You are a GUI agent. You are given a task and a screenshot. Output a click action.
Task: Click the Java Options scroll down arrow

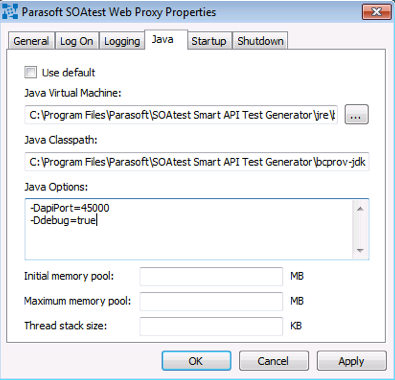click(360, 250)
